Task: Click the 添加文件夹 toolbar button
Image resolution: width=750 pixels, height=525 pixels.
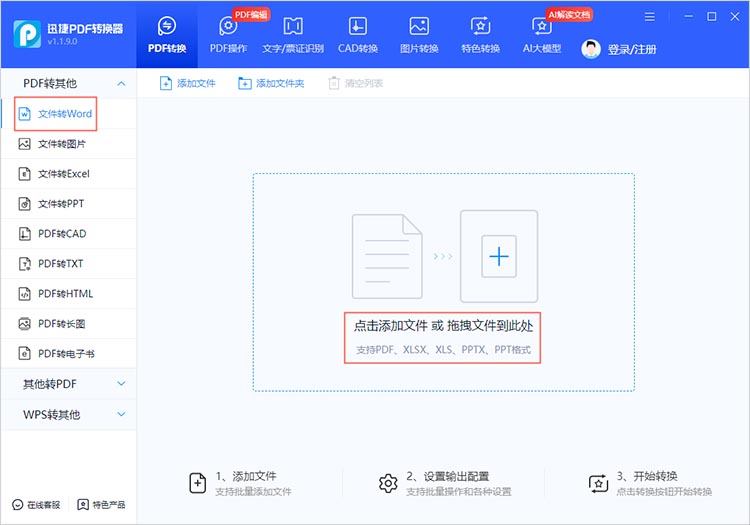Action: (x=271, y=84)
